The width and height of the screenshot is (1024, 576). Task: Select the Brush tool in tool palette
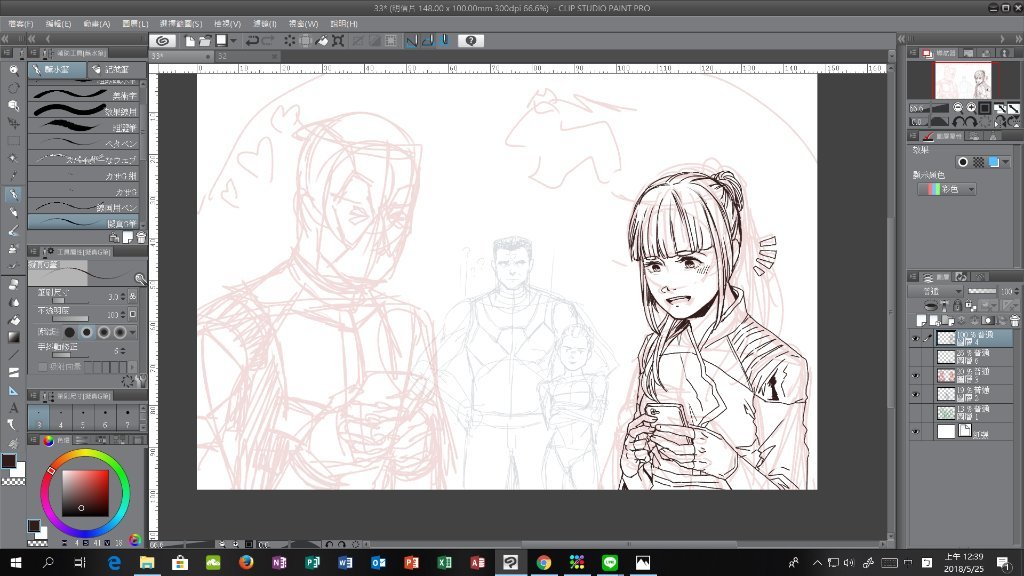coord(13,231)
